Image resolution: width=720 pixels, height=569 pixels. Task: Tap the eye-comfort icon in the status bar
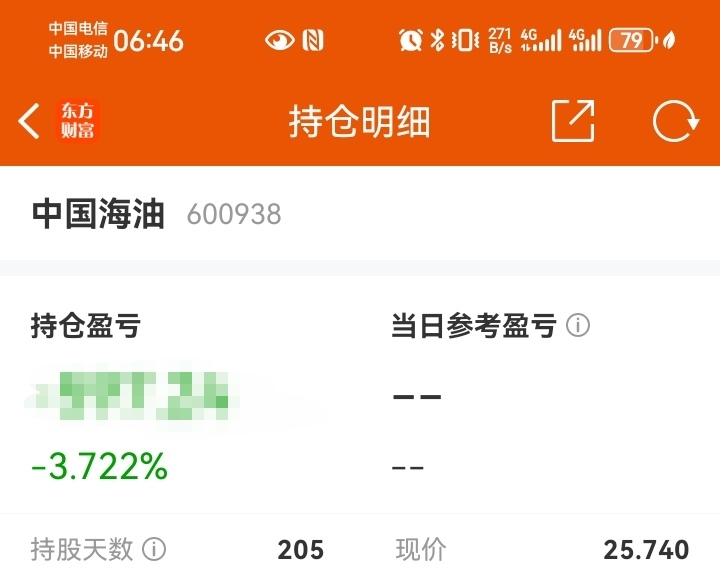coord(280,40)
